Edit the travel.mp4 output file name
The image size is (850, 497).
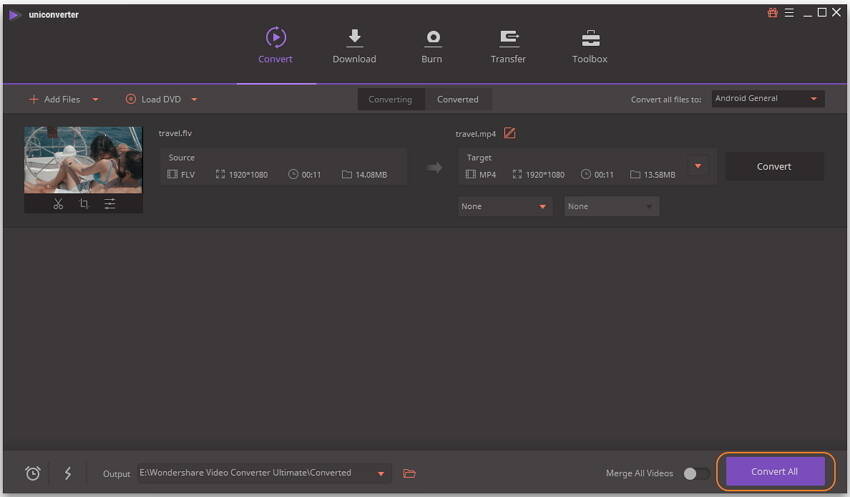point(510,133)
